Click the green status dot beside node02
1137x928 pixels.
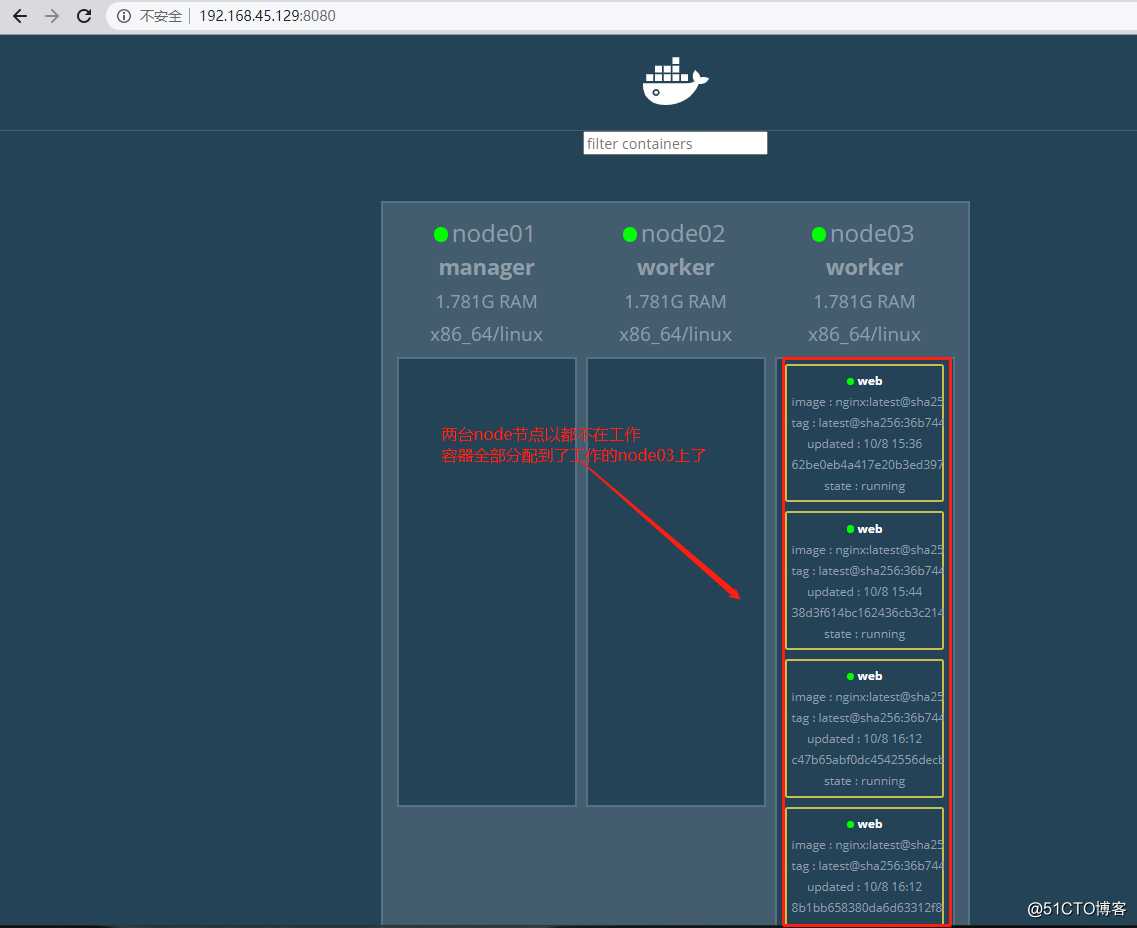pos(630,234)
